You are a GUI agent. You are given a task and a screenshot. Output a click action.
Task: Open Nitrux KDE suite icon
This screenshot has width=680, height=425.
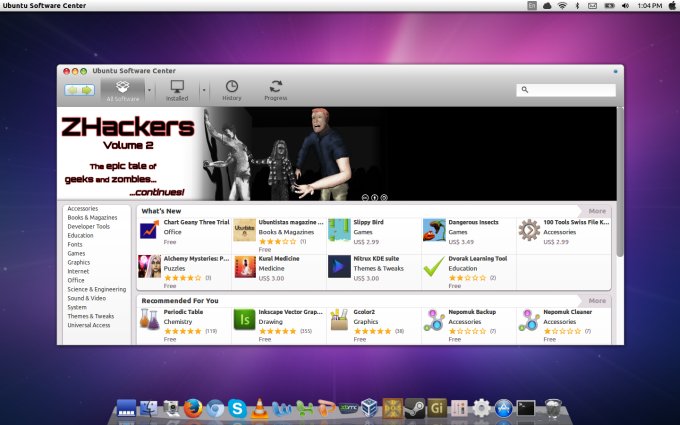click(x=339, y=266)
